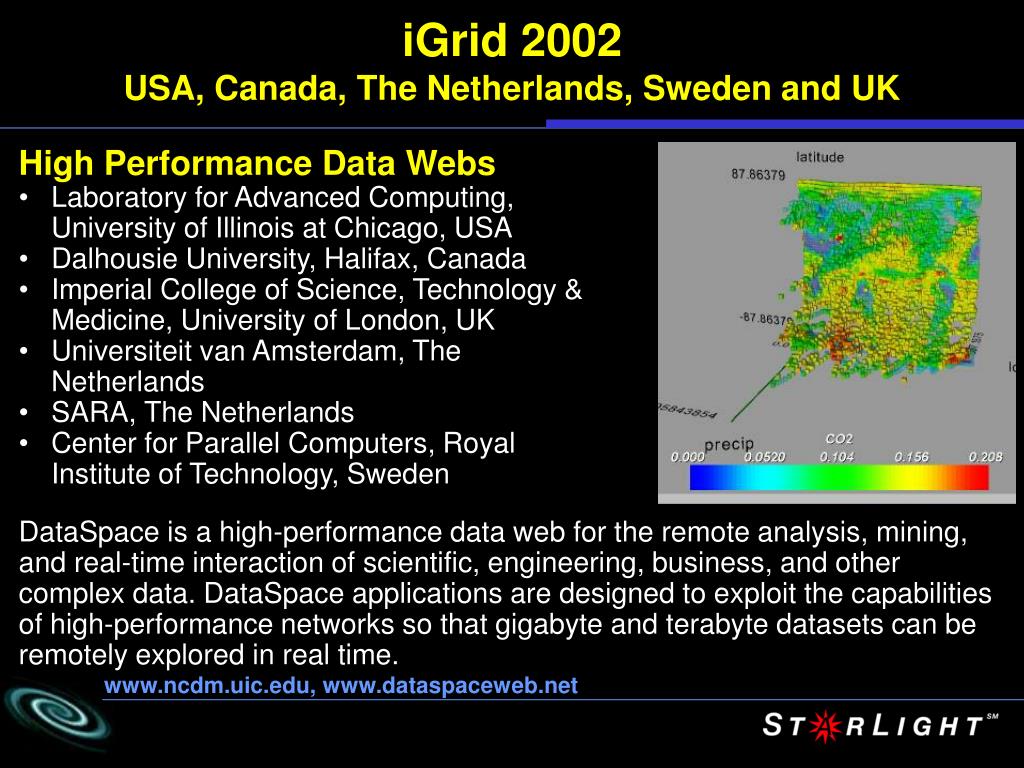Click University of Illinois at Chicago line
The width and height of the screenshot is (1024, 768).
(281, 228)
